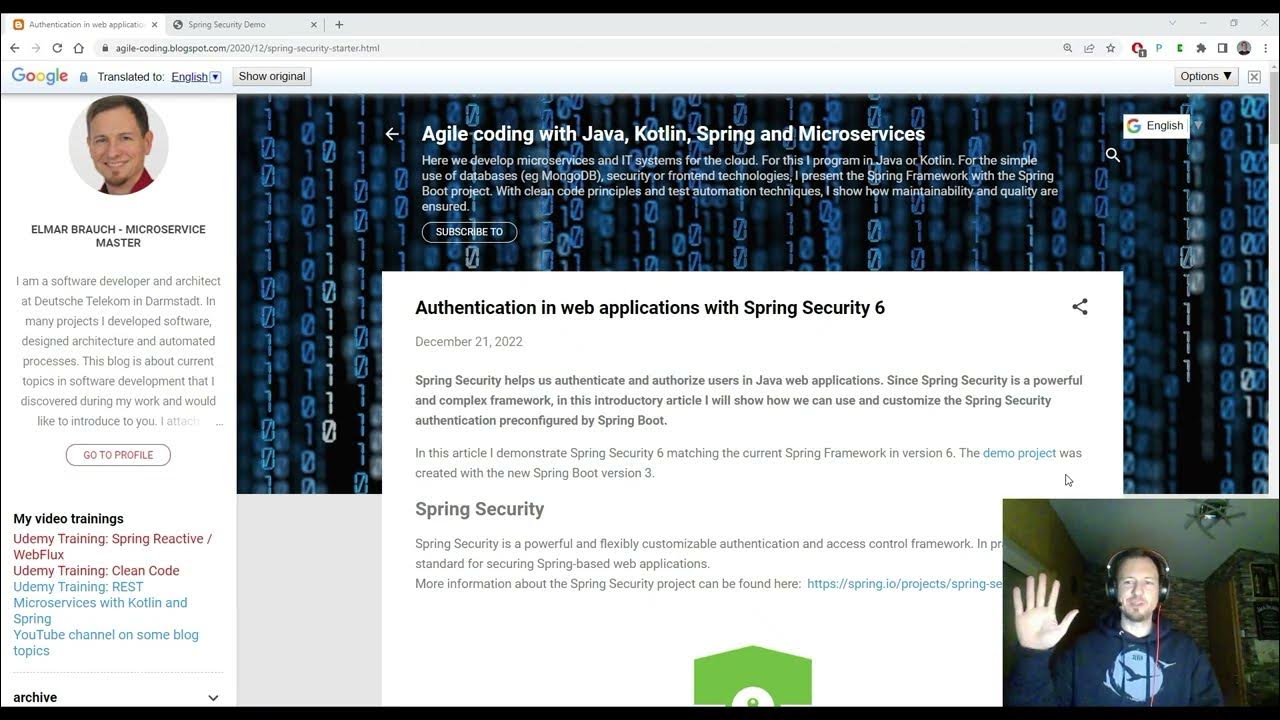Expand the archive section chevron
1280x720 pixels.
click(x=213, y=698)
